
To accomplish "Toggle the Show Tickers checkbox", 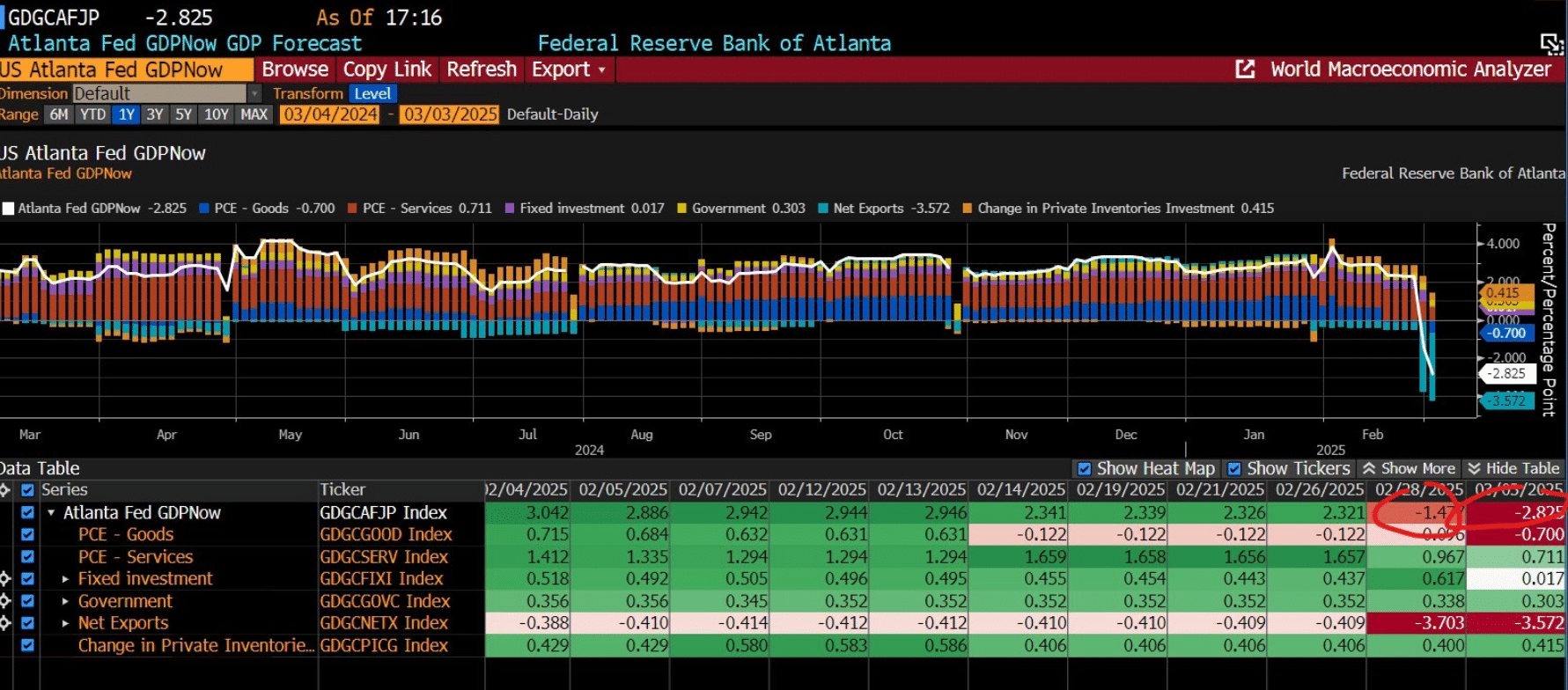I will [x=1234, y=469].
